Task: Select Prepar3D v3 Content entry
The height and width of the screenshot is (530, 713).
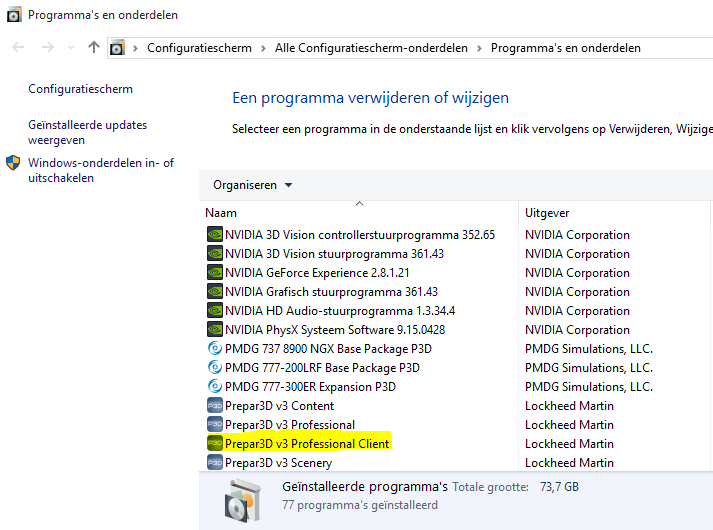Action: coord(279,406)
